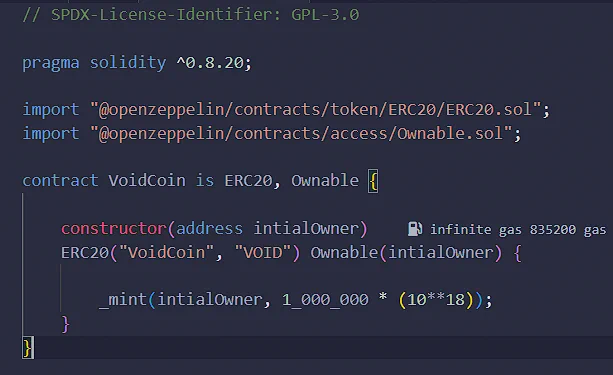This screenshot has width=613, height=375.
Task: Click the pink closing brace of the constructor
Action: point(65,324)
